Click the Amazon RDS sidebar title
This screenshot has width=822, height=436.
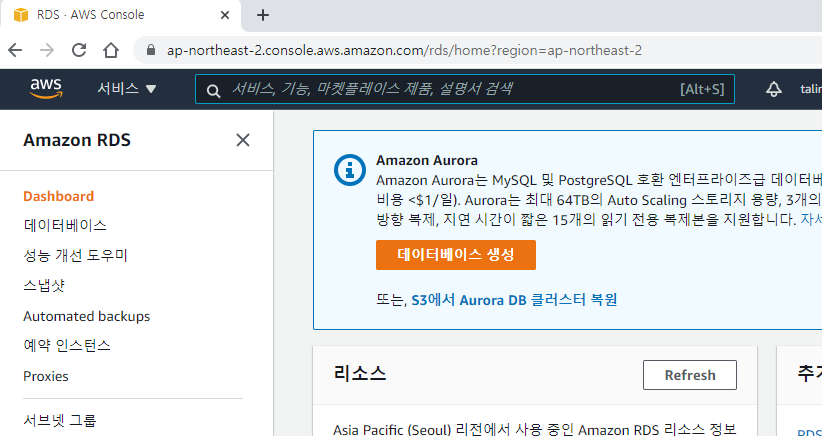click(x=77, y=140)
